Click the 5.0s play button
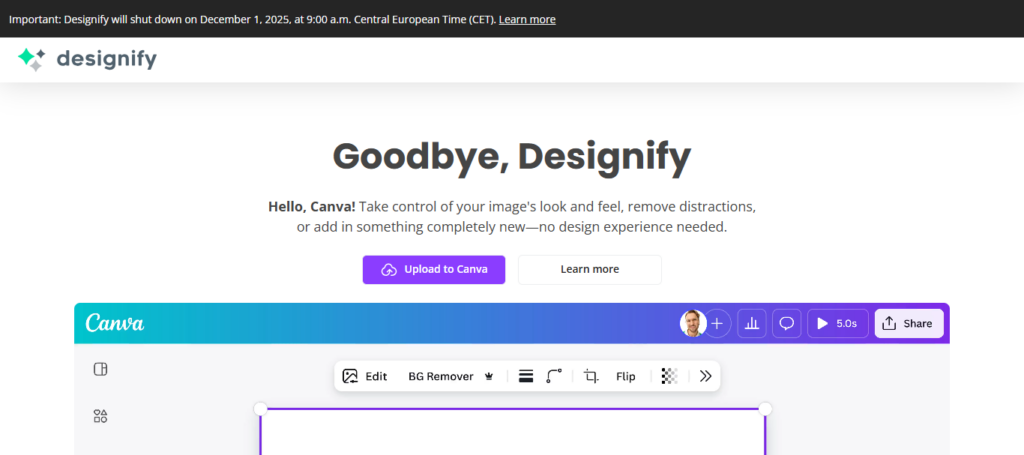Image resolution: width=1024 pixels, height=455 pixels. [x=838, y=323]
